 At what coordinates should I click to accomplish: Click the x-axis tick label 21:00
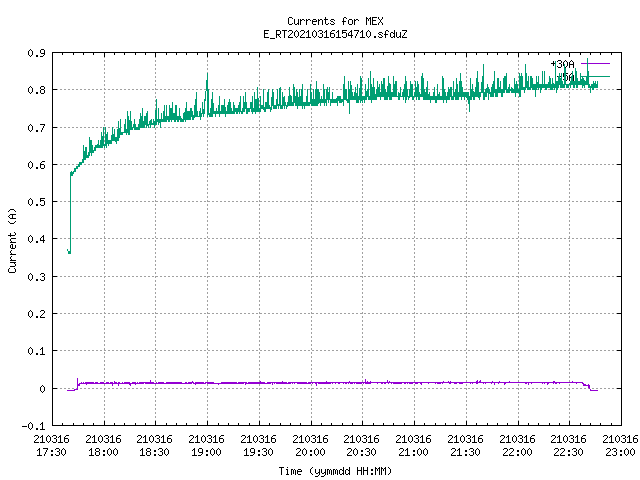click(413, 452)
